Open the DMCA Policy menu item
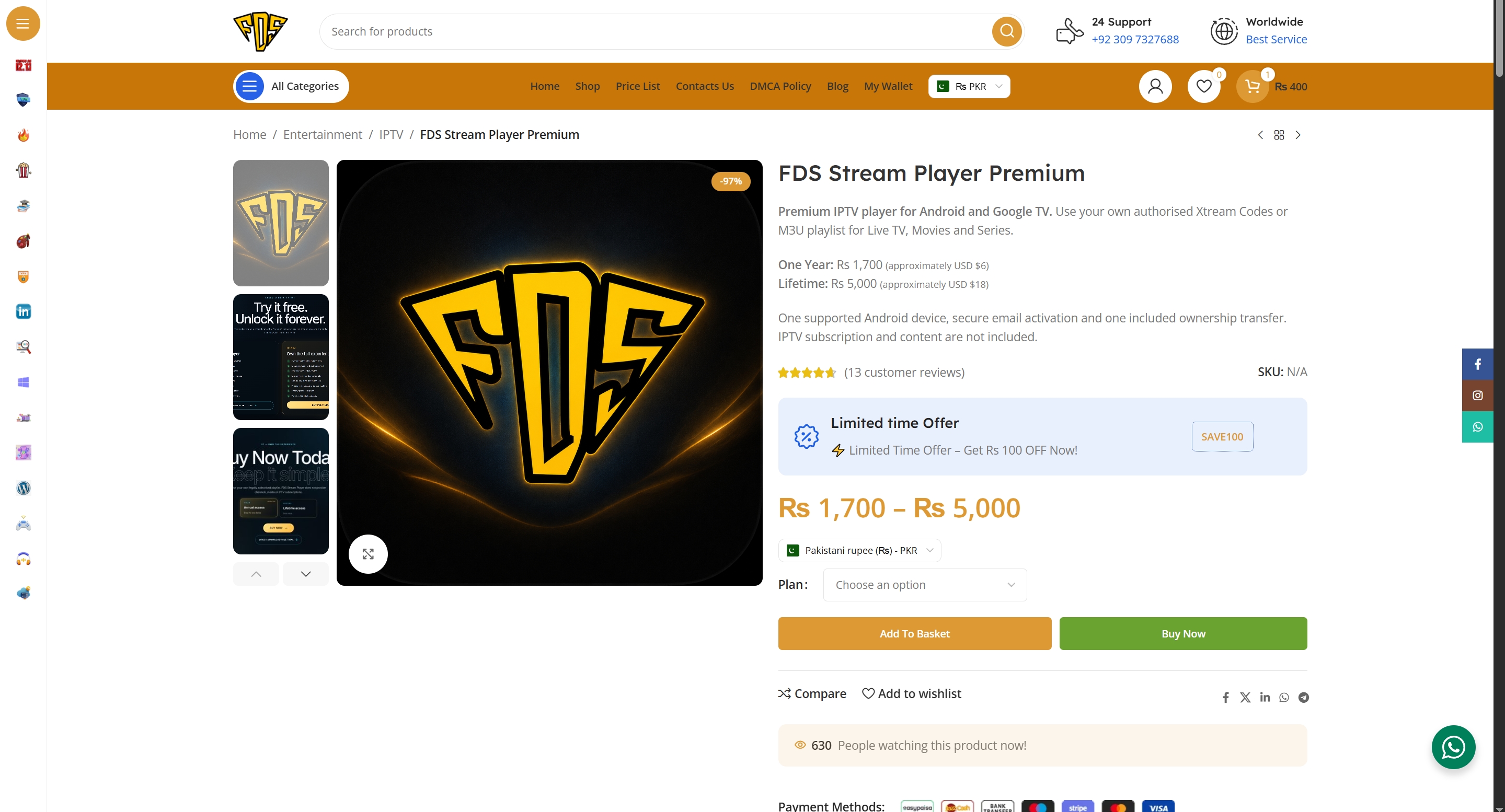 coord(780,86)
